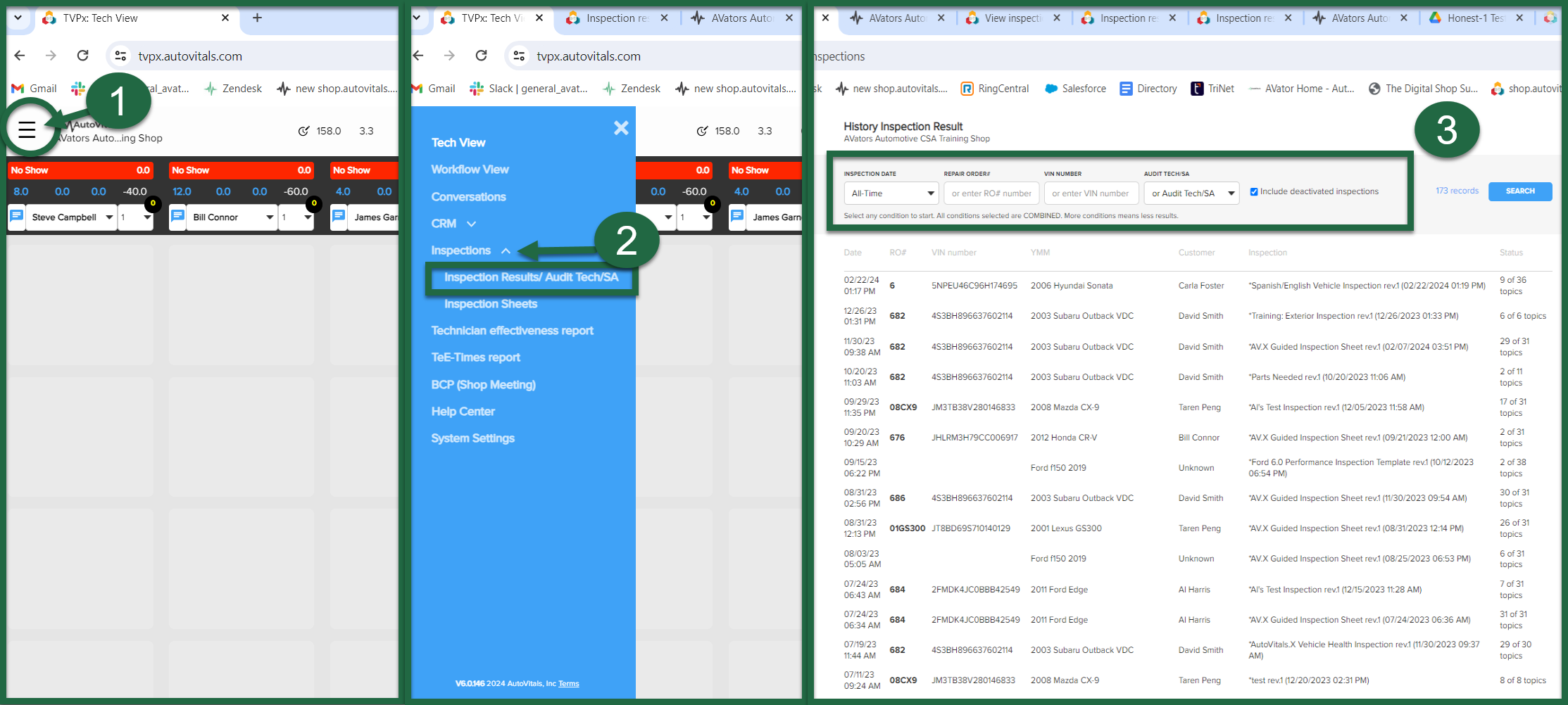1568x705 pixels.
Task: Select Inspection Results/ Audit Tech/SA menu item
Action: (531, 277)
